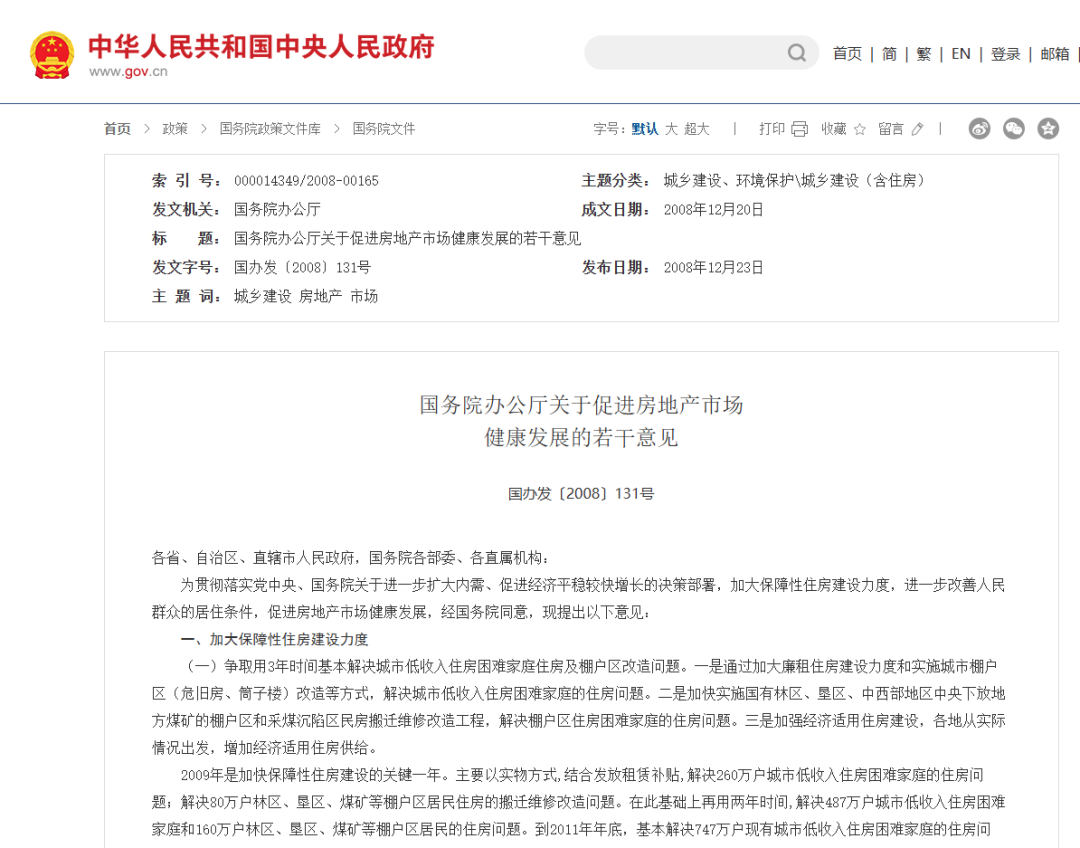
Task: Switch site language to EN
Action: point(961,54)
